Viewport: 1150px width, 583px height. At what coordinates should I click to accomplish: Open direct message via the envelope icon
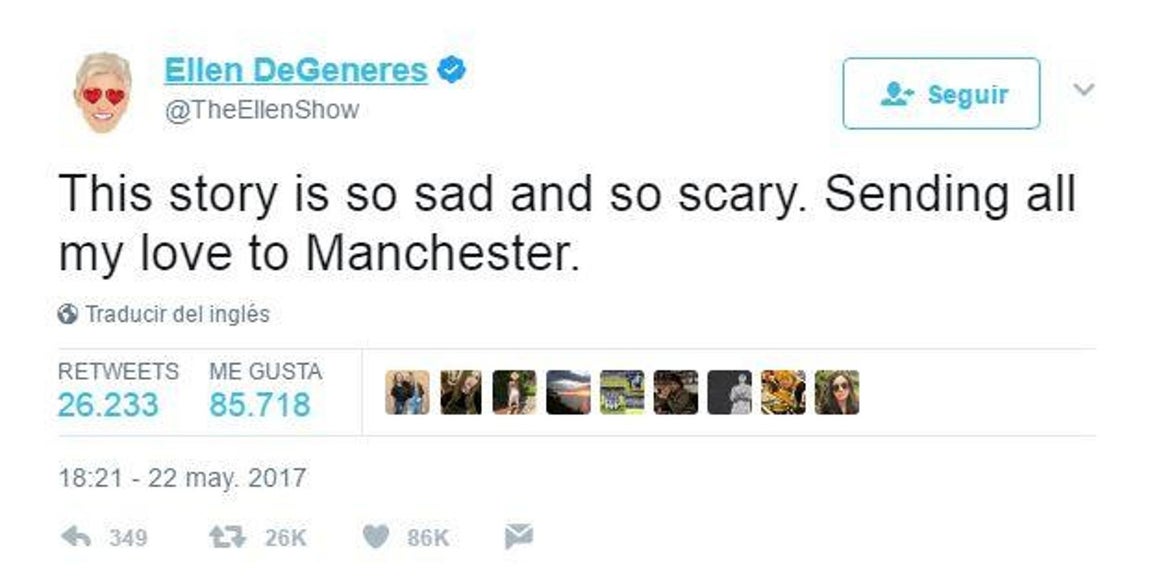519,536
